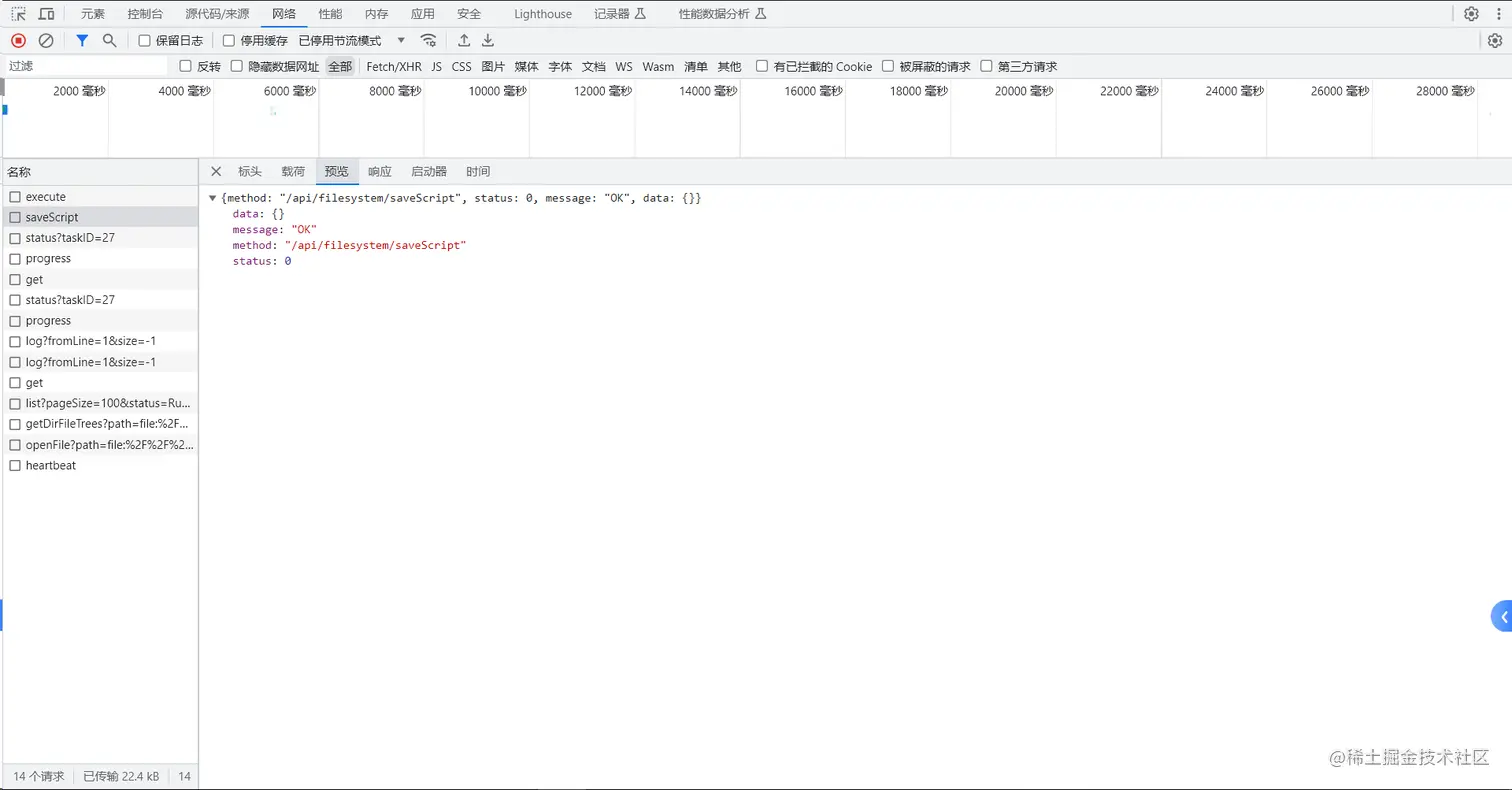The image size is (1512, 790).
Task: Select the heartbeat request row
Action: [99, 465]
